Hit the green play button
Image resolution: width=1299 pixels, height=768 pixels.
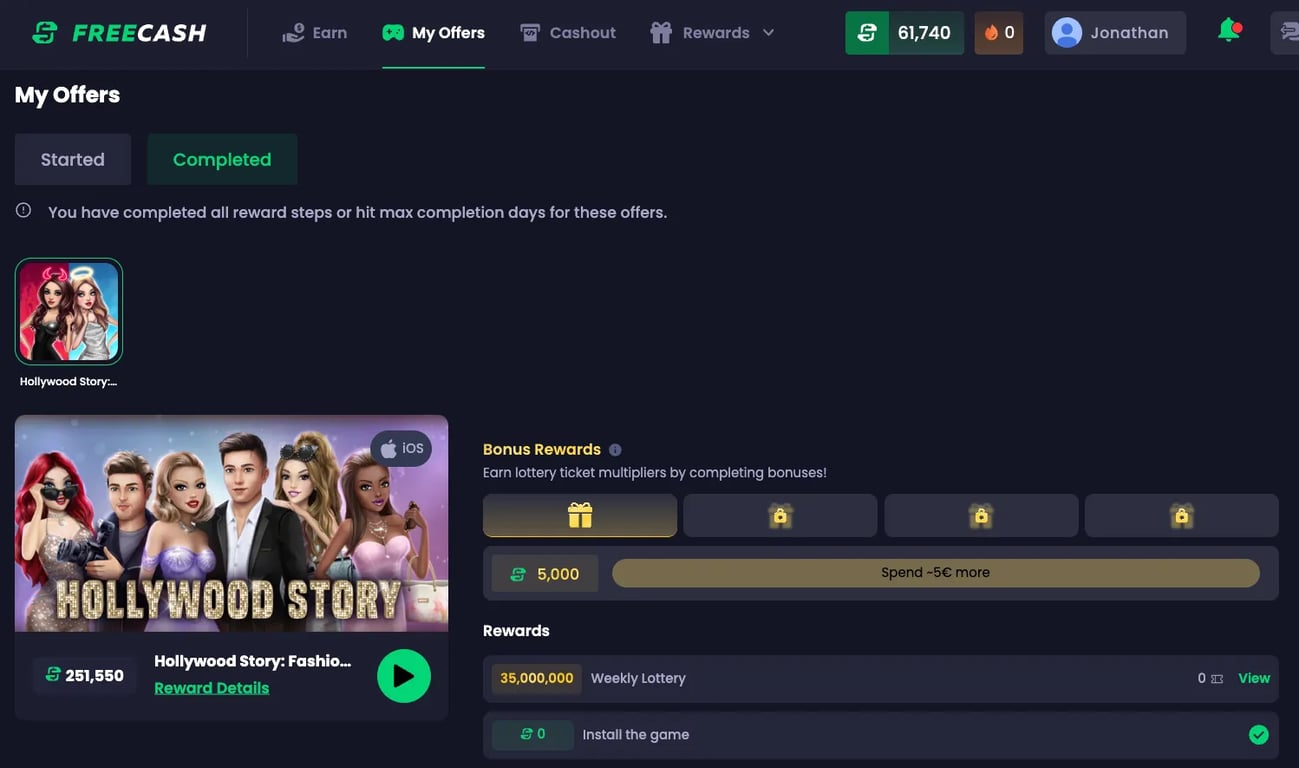[404, 676]
